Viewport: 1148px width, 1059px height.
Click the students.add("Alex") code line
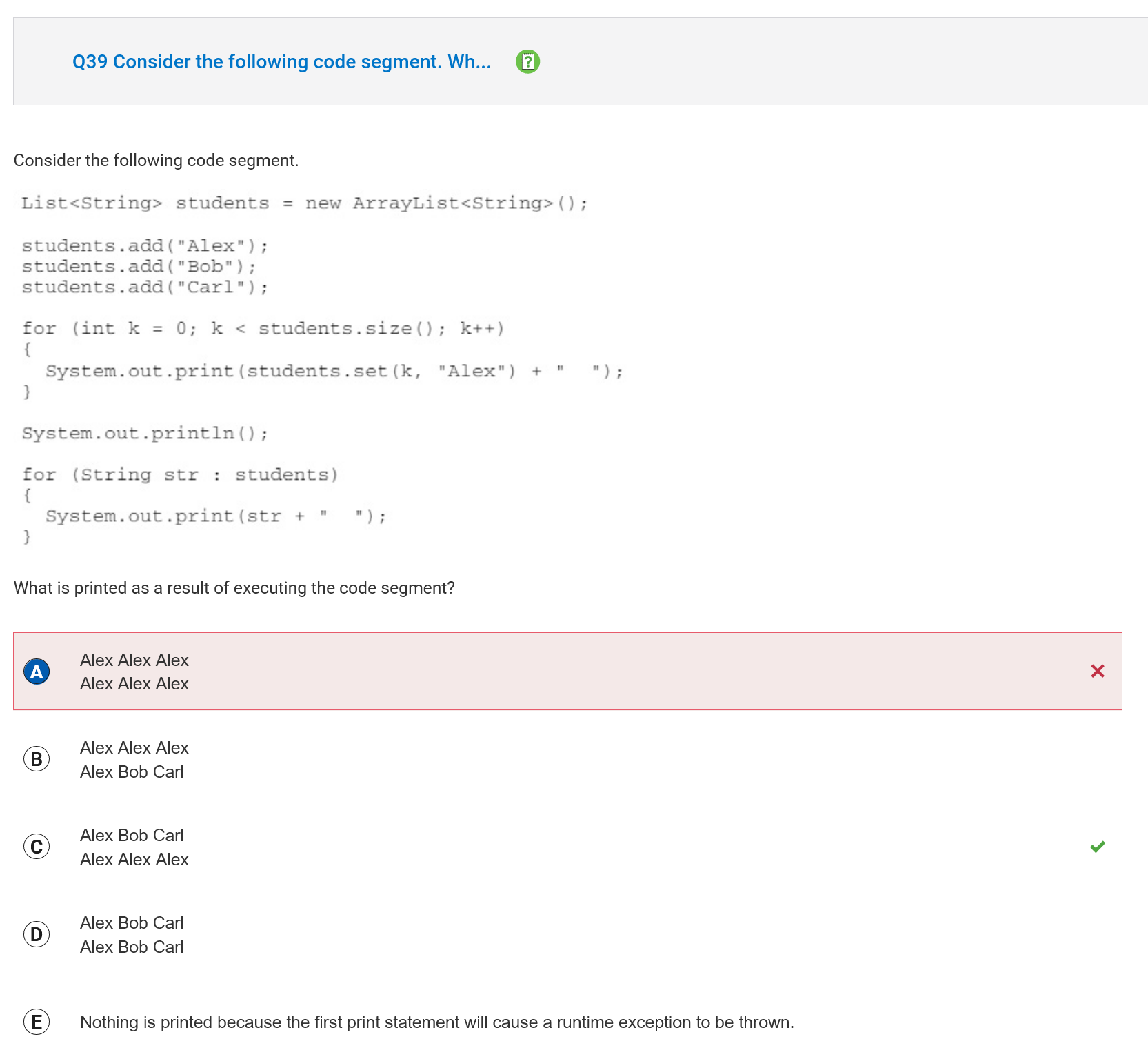click(x=145, y=246)
